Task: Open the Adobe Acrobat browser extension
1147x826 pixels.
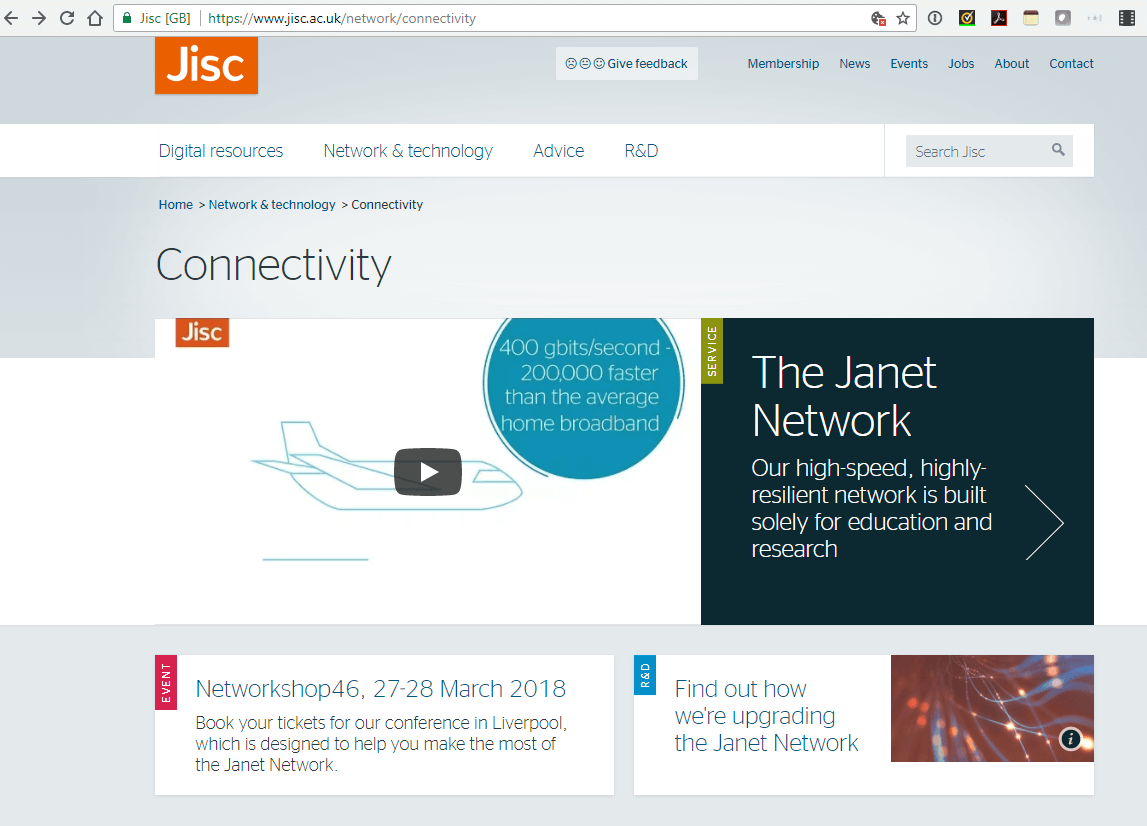Action: pyautogui.click(x=999, y=18)
